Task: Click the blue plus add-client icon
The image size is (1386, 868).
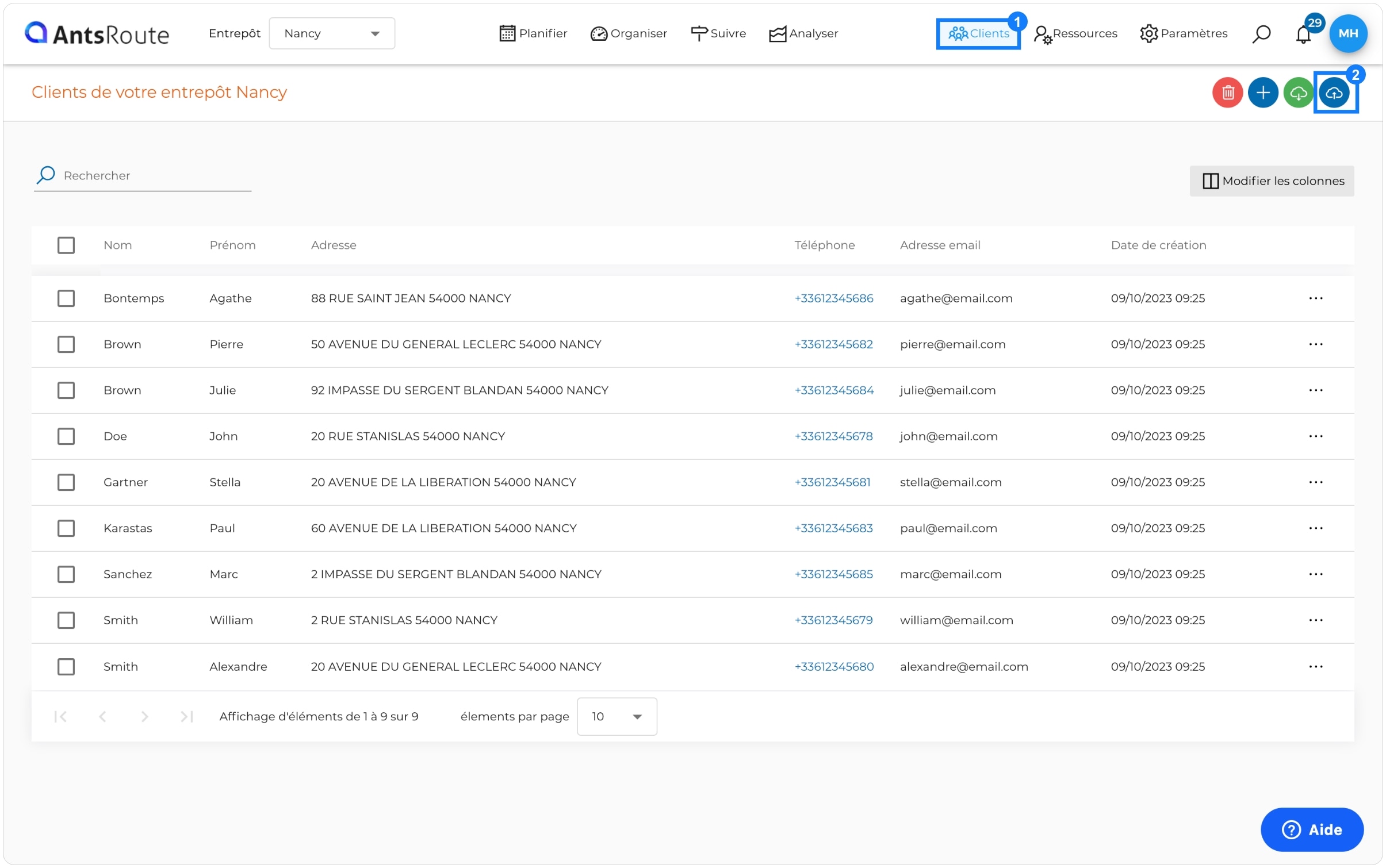Action: coord(1262,93)
